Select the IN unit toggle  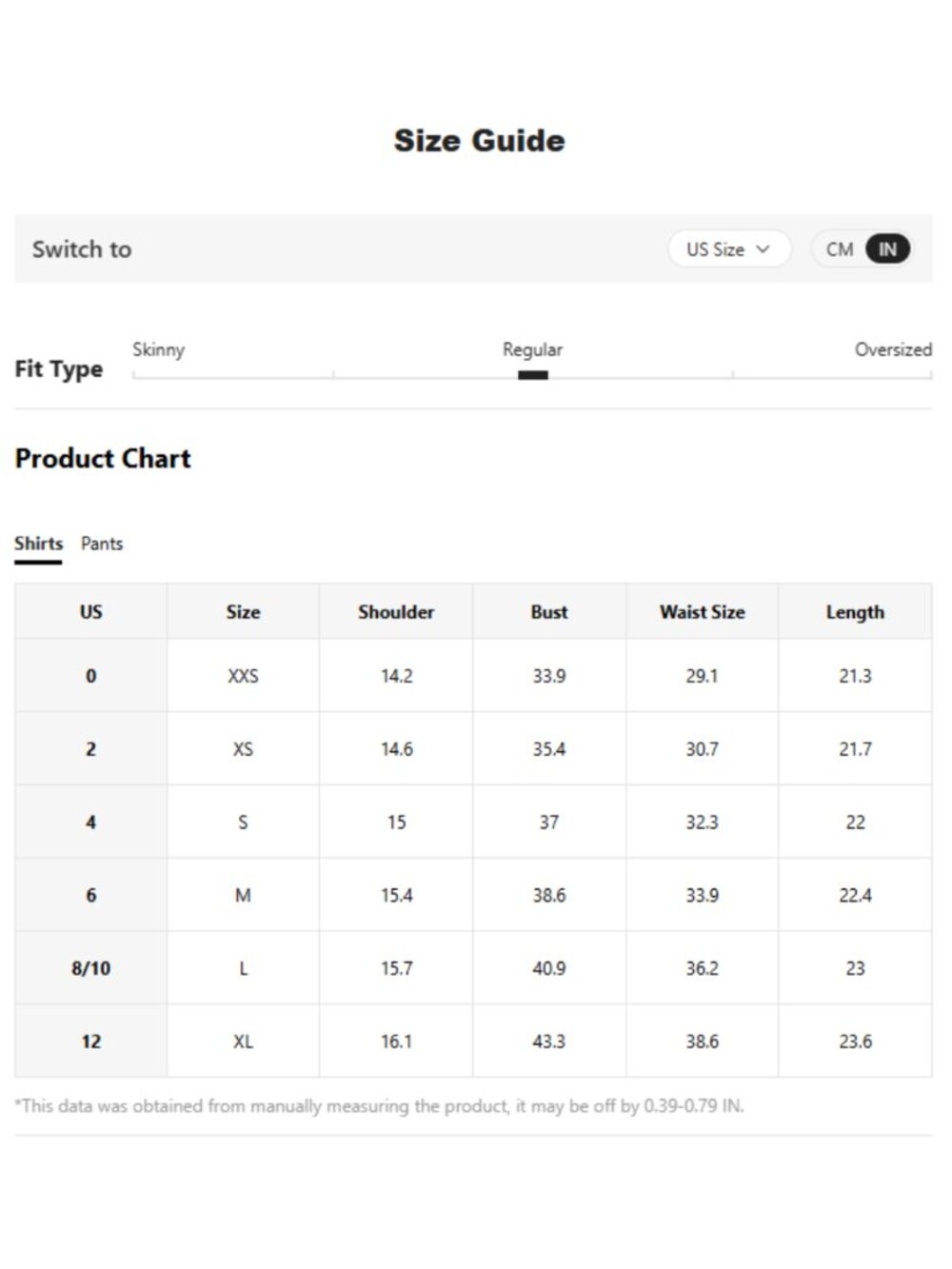[887, 249]
